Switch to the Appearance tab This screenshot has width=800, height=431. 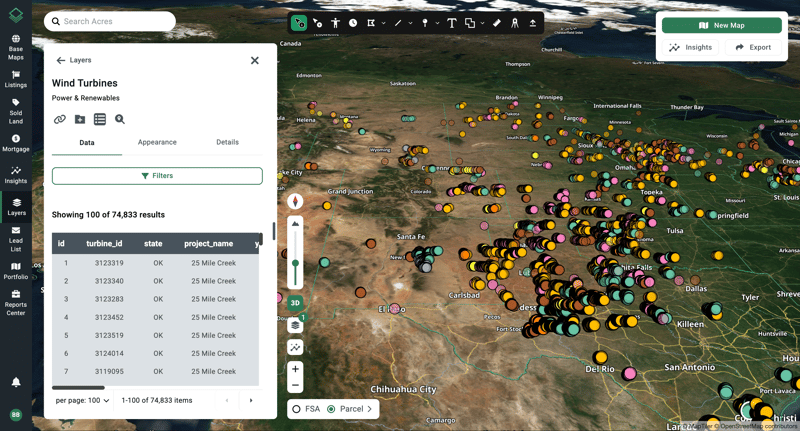coord(157,142)
